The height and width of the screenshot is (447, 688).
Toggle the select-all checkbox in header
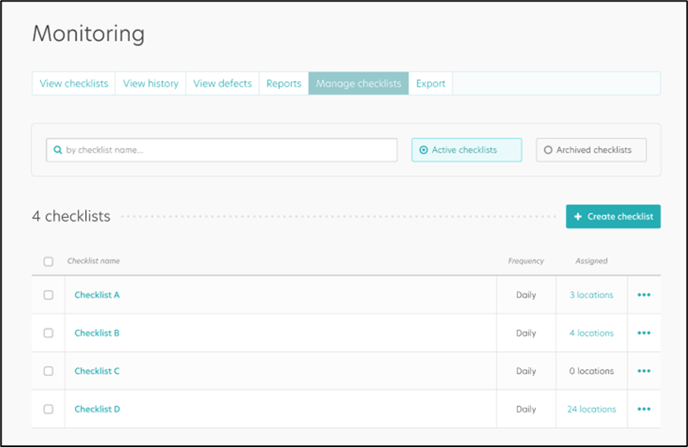[x=48, y=261]
